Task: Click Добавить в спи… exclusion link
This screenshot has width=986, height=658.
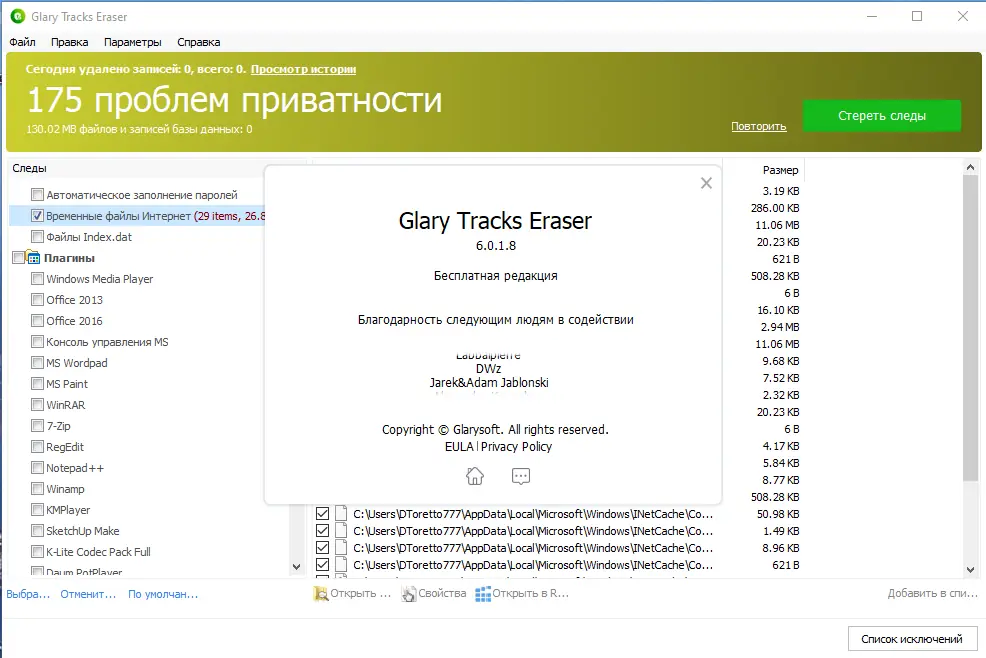Action: [933, 593]
